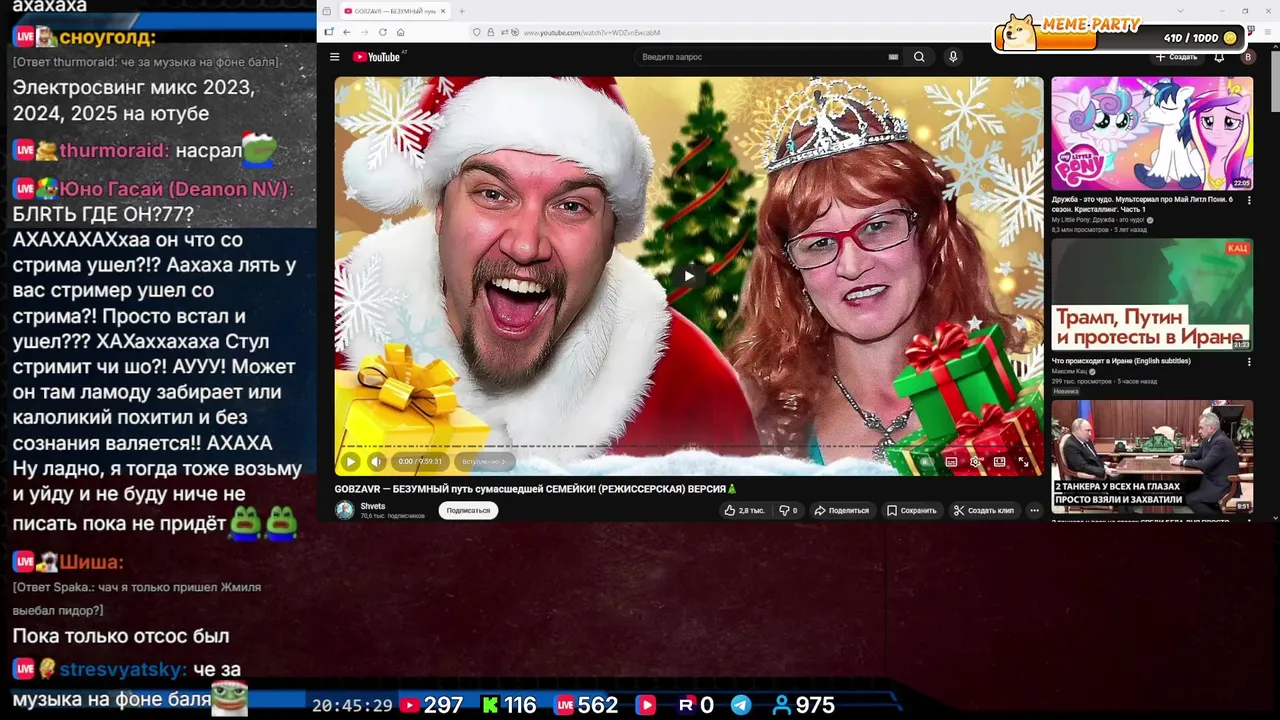Click Создать клип scissors button
The image size is (1280, 720).
pos(984,510)
